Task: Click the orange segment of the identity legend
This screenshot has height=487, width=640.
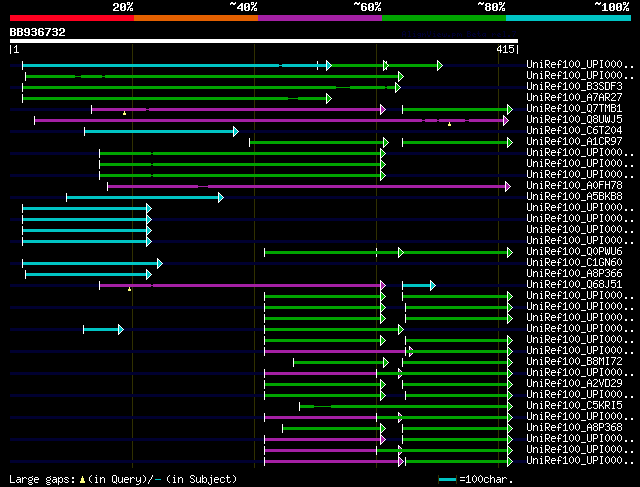Action: (195, 18)
